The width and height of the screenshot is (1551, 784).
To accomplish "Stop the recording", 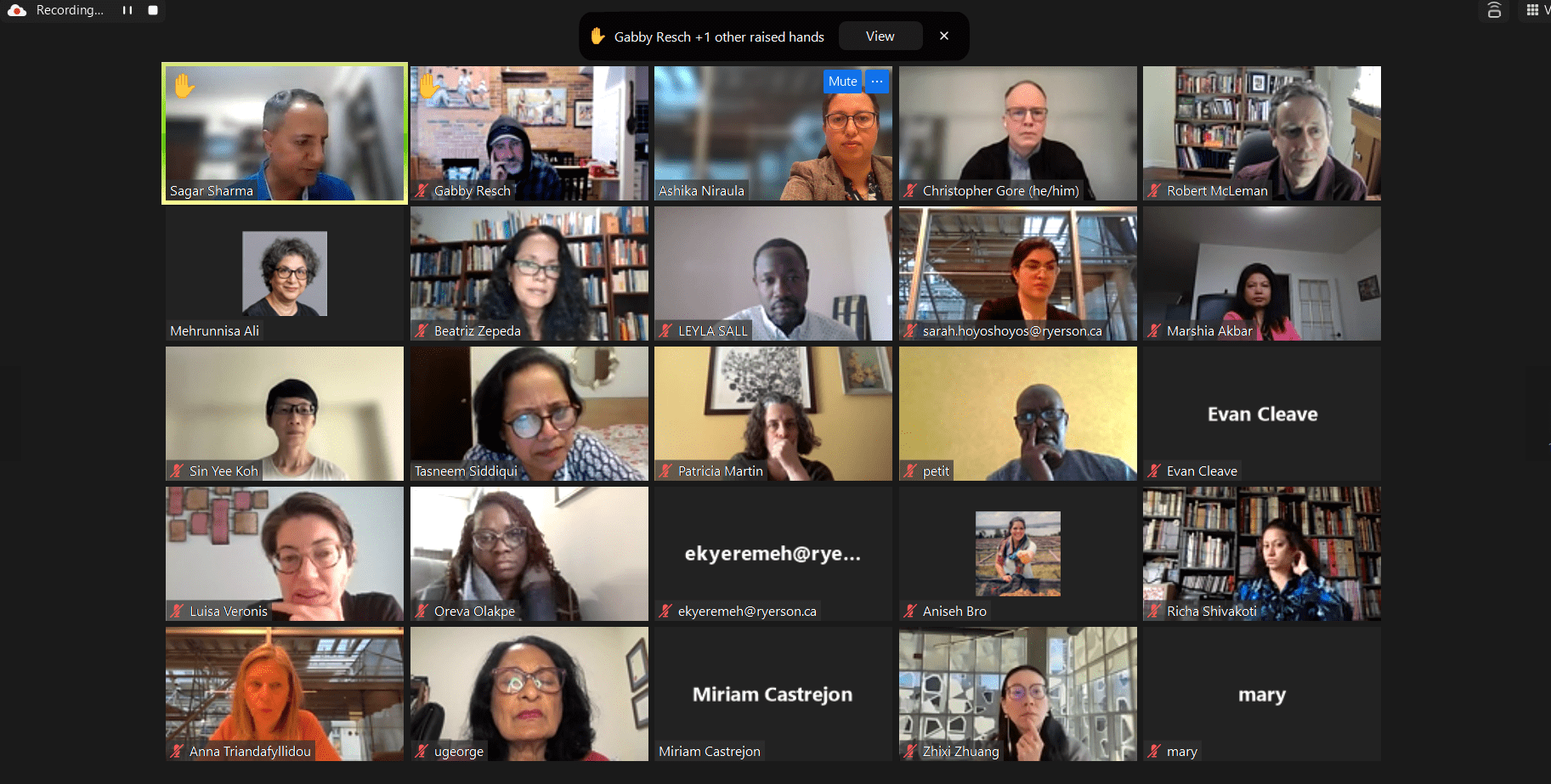I will [x=153, y=10].
